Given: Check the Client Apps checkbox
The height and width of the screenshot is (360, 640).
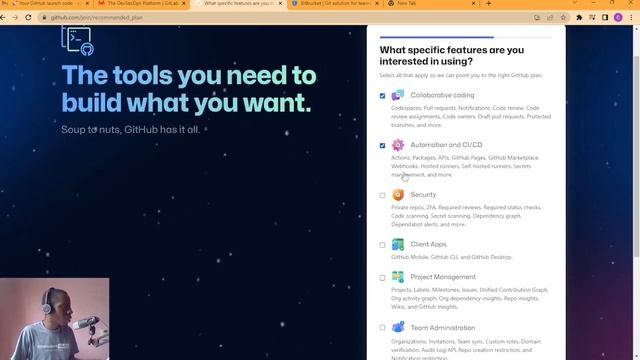Looking at the screenshot, I should pos(382,245).
